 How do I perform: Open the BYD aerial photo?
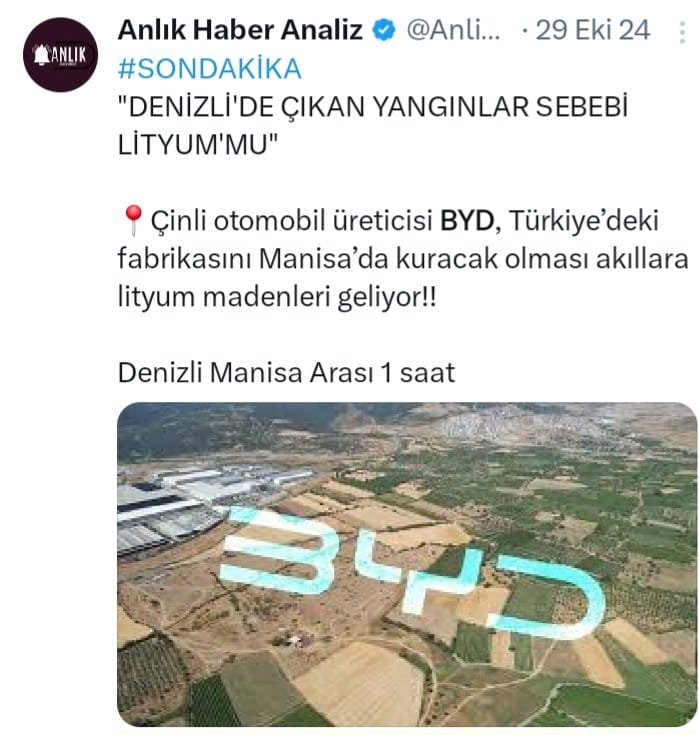pyautogui.click(x=407, y=564)
